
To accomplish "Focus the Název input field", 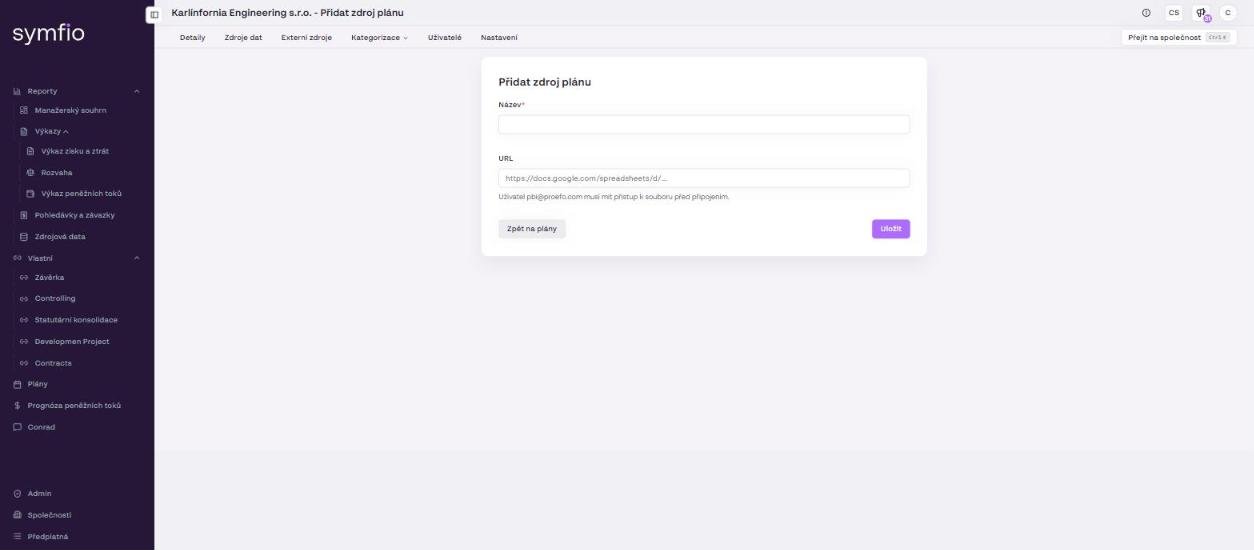I will [x=704, y=125].
